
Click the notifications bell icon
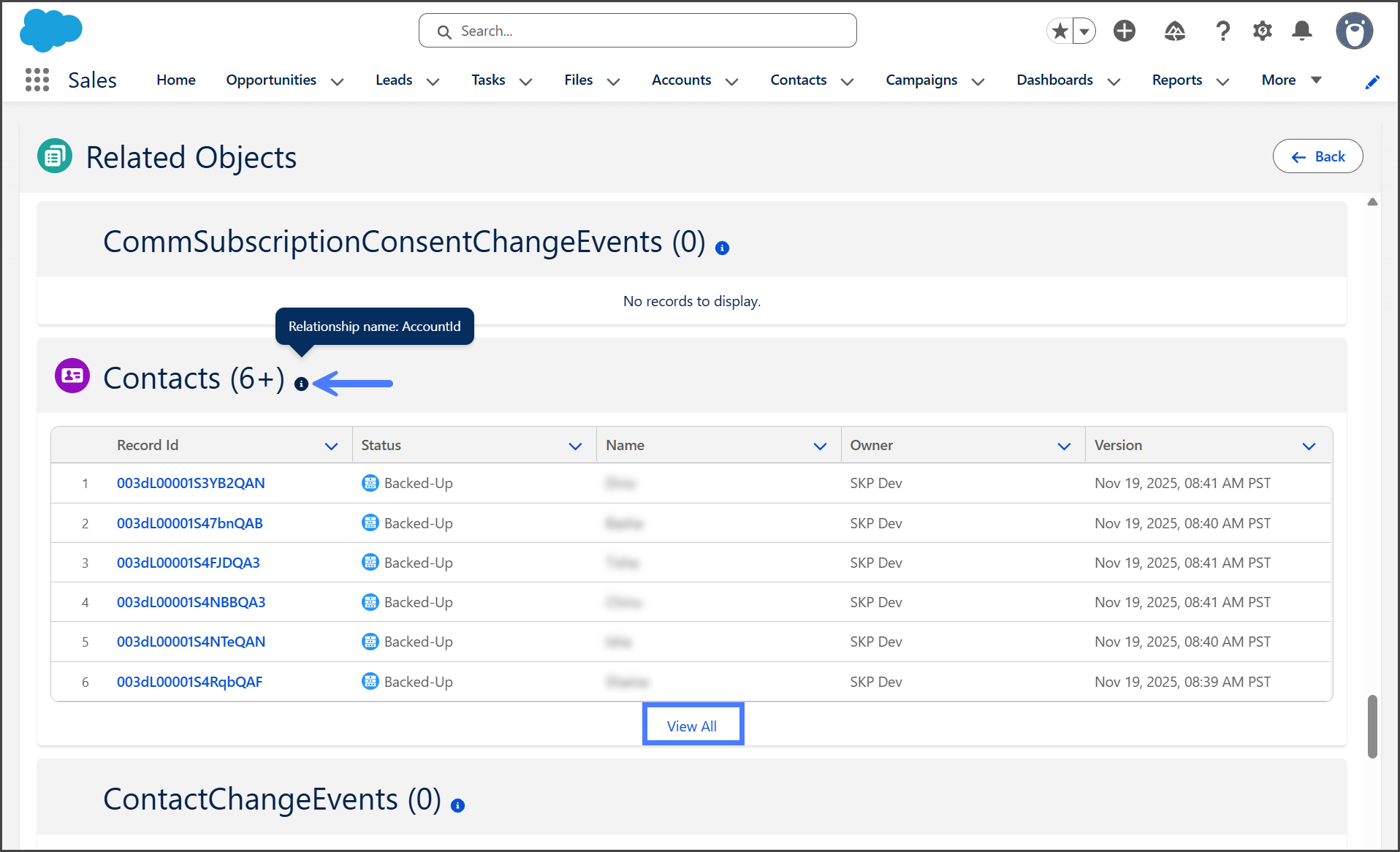click(1301, 31)
